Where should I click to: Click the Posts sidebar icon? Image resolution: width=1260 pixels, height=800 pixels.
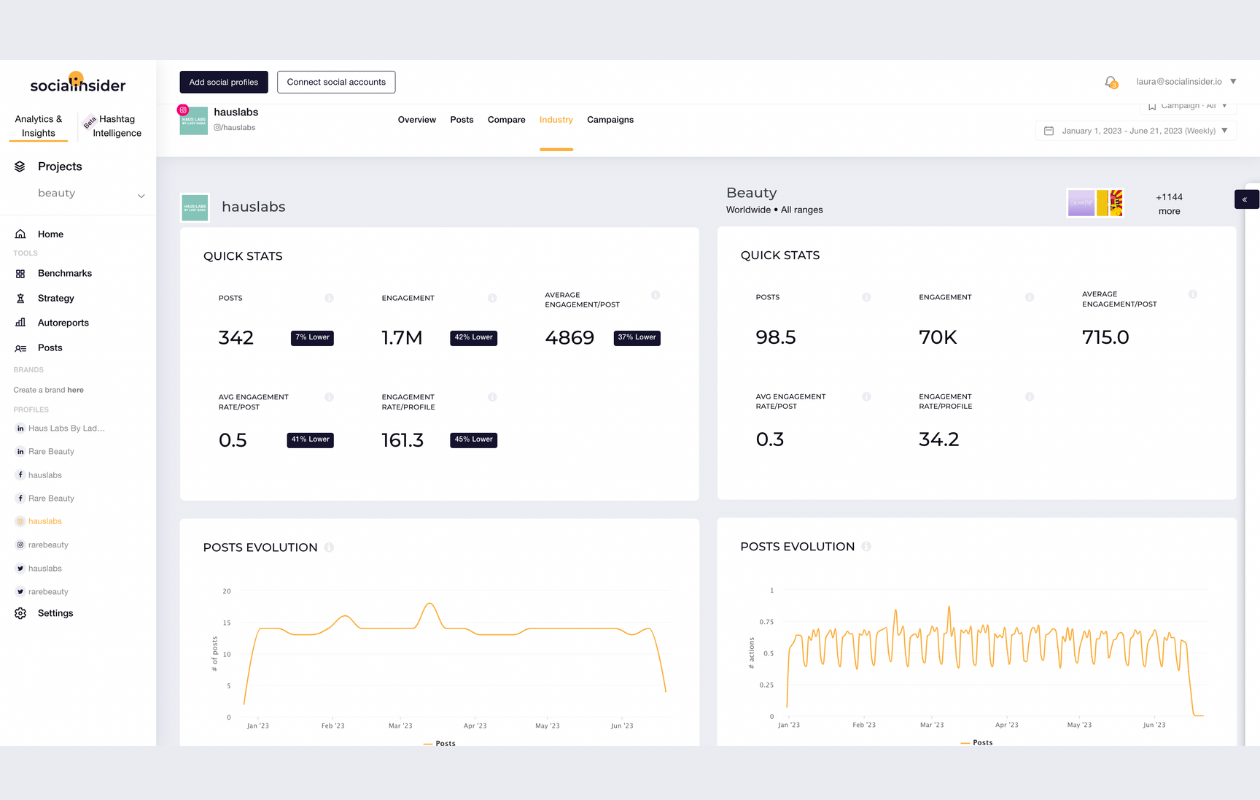20,348
